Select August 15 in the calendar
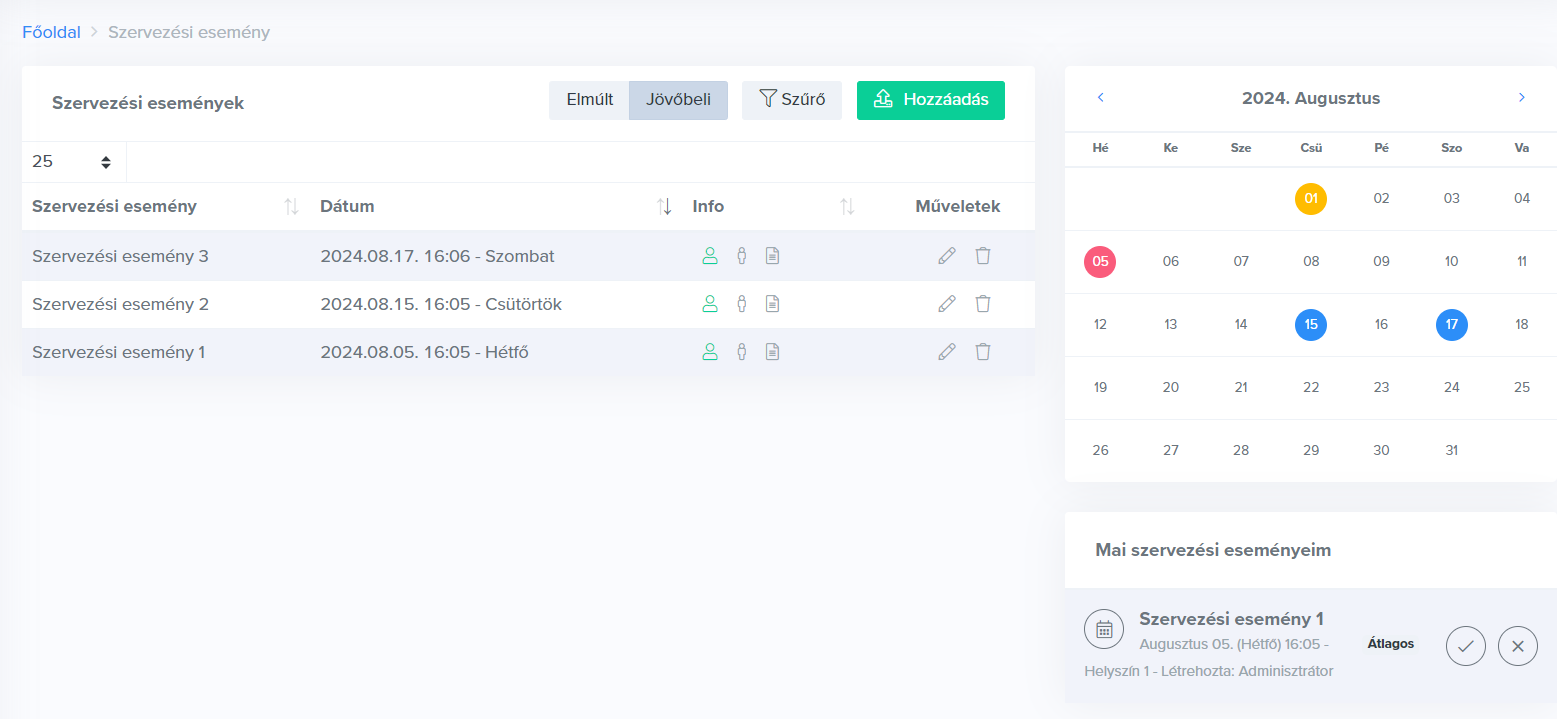 1311,325
